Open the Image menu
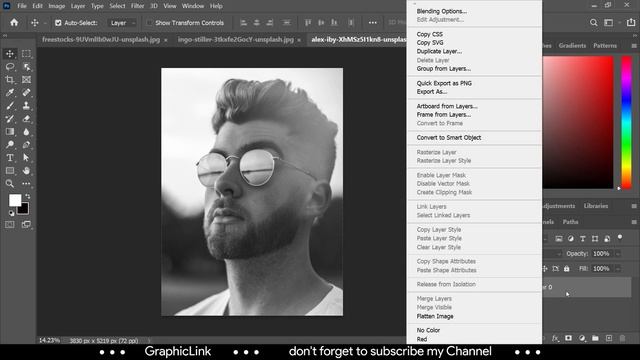The height and width of the screenshot is (360, 640). (57, 6)
